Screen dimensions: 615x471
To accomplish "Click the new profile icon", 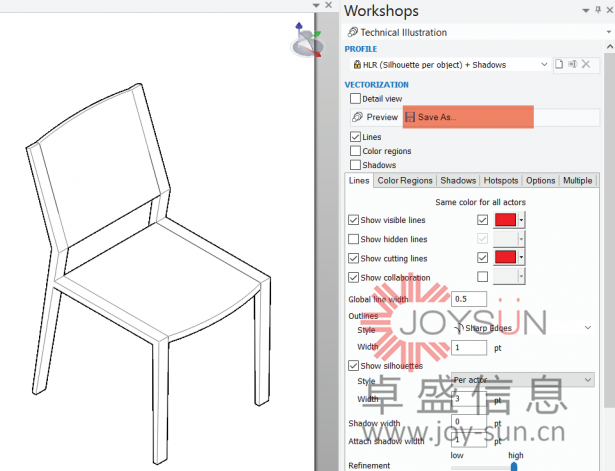I will (560, 64).
